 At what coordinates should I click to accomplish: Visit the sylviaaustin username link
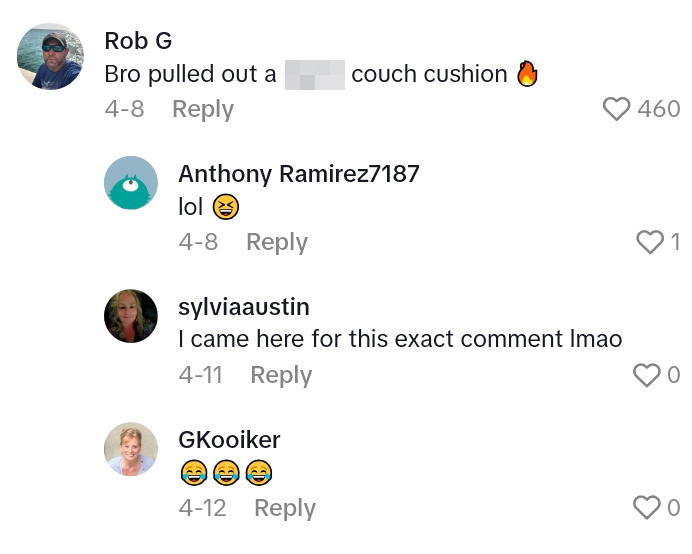click(x=243, y=307)
